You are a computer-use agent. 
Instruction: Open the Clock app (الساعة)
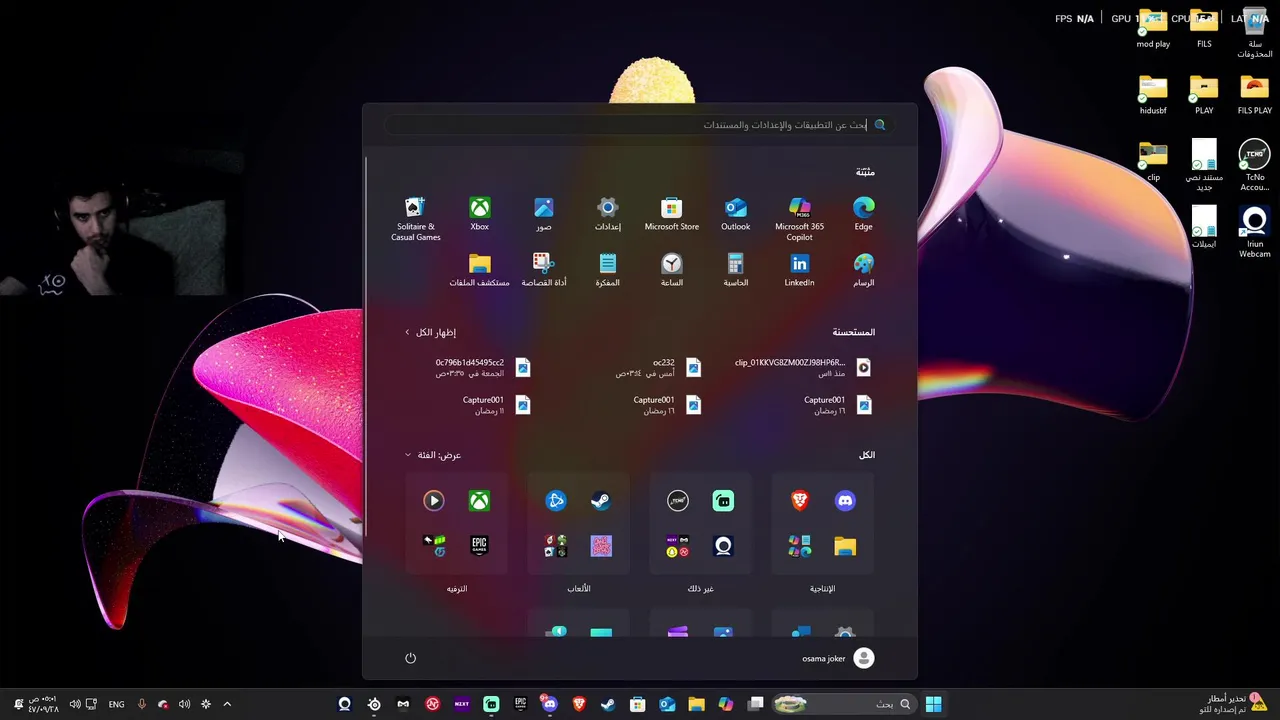click(672, 270)
